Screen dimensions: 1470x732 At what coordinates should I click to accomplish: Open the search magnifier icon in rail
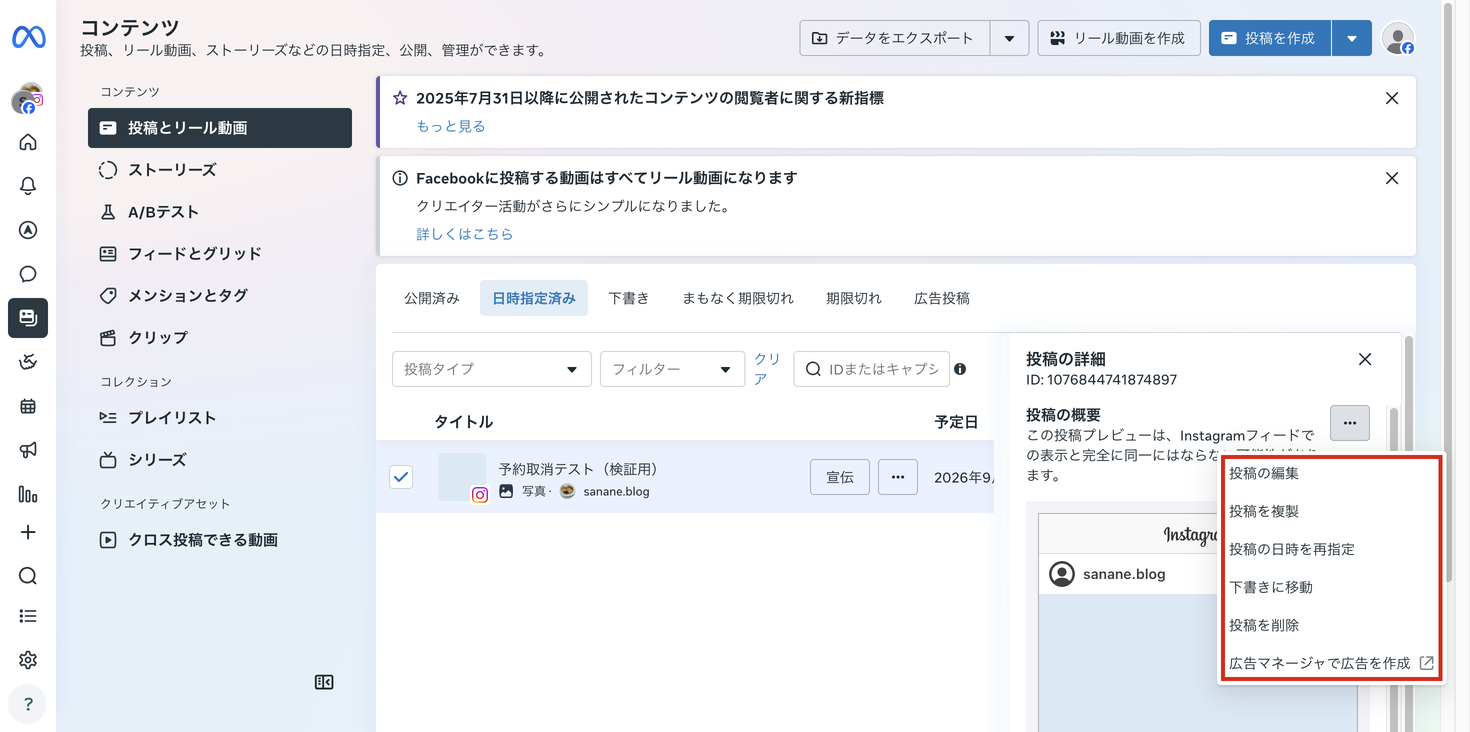coord(28,576)
